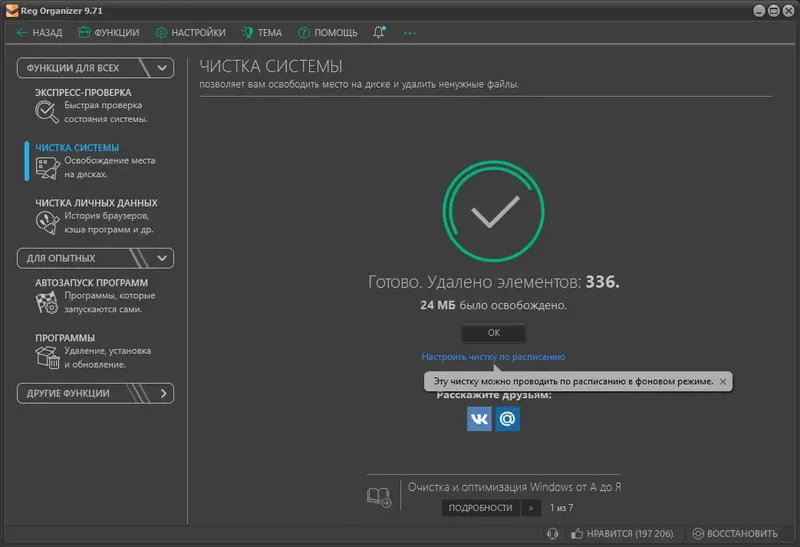The width and height of the screenshot is (800, 547).
Task: Click the headset support icon
Action: coord(553,534)
